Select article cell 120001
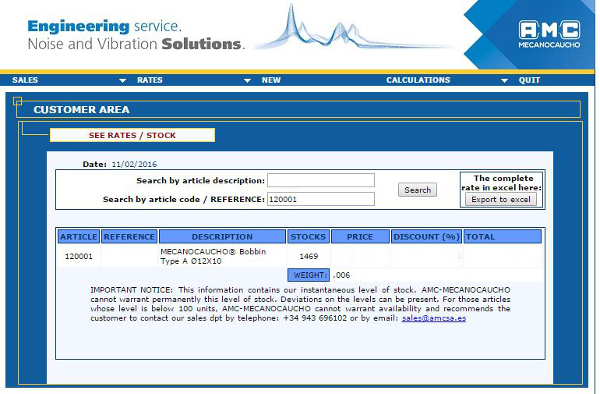This screenshot has height=394, width=600. pos(79,256)
